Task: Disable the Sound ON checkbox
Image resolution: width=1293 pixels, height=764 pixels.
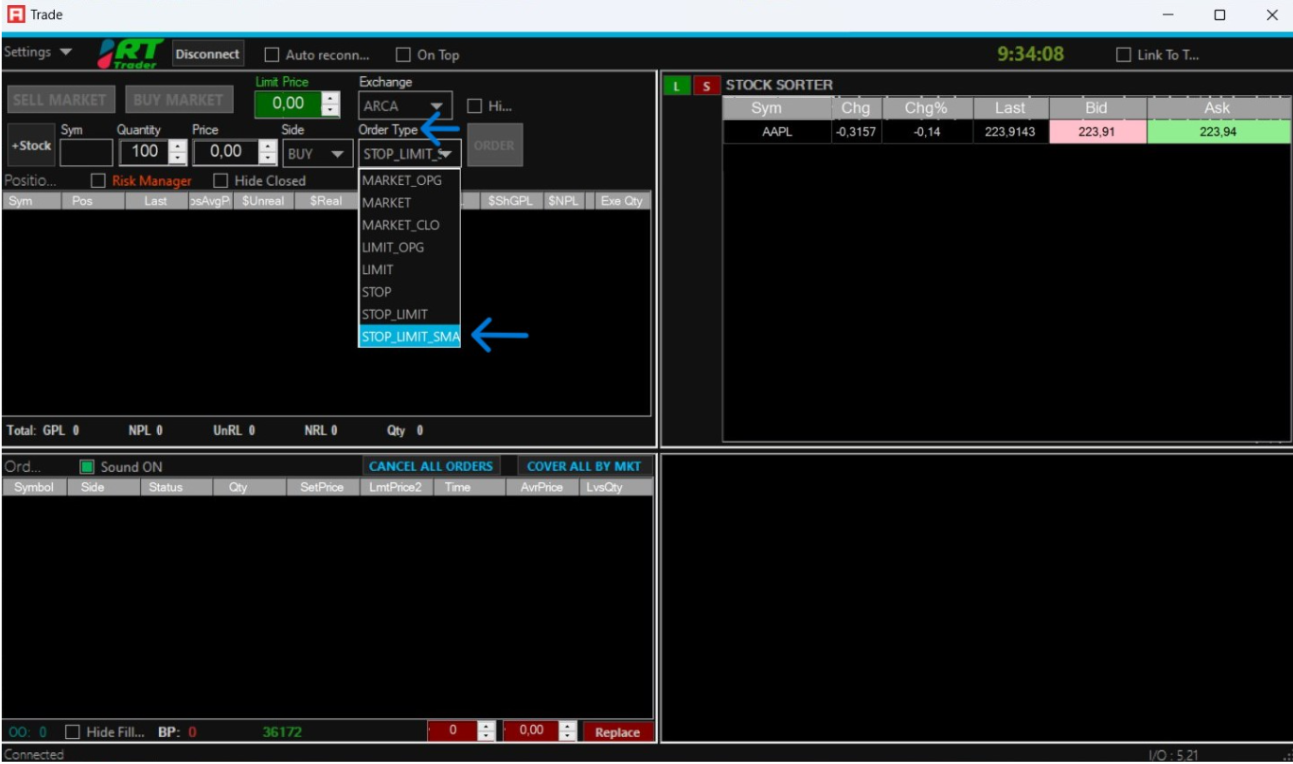Action: 87,467
